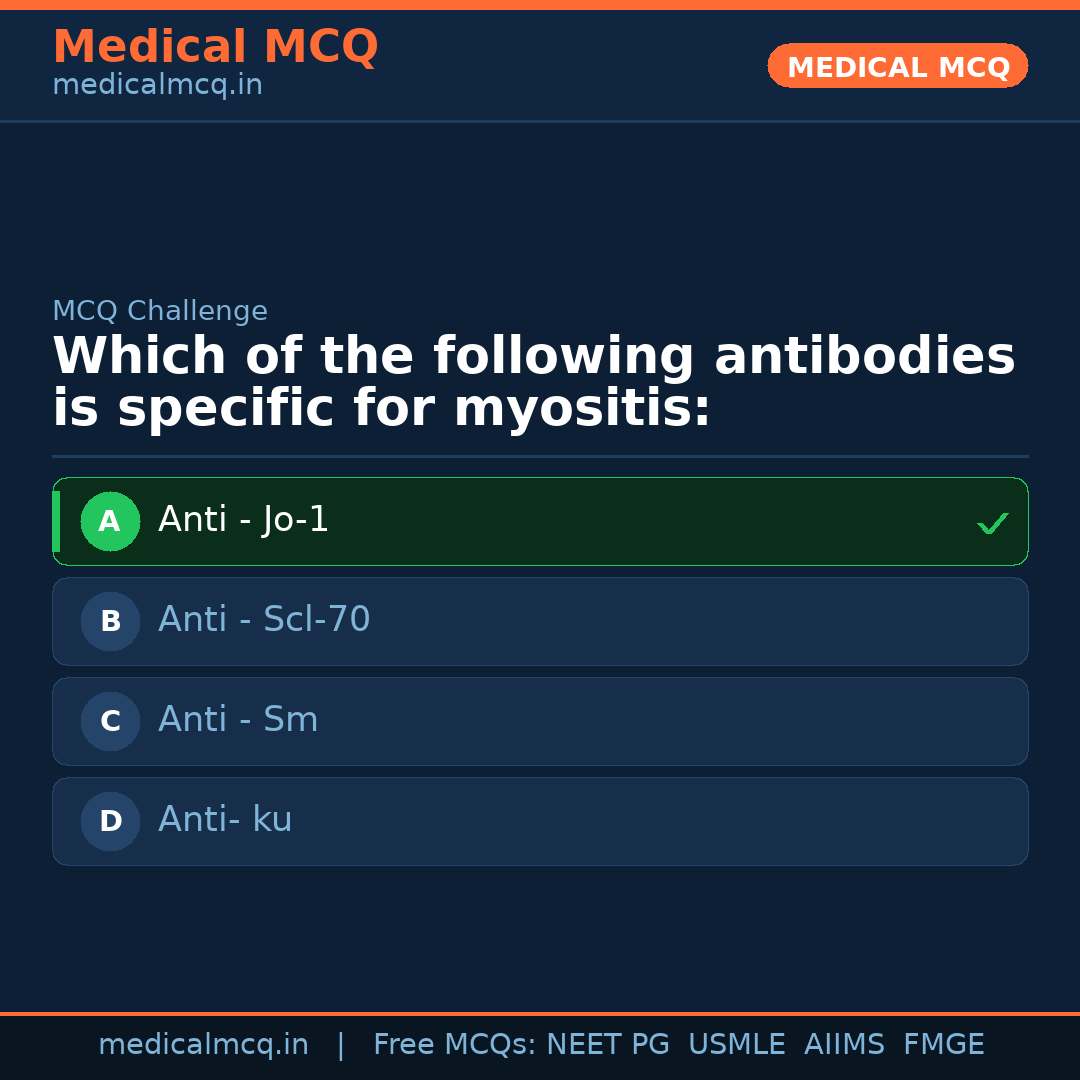Click the green circled letter A
The height and width of the screenshot is (1080, 1080).
pyautogui.click(x=110, y=521)
